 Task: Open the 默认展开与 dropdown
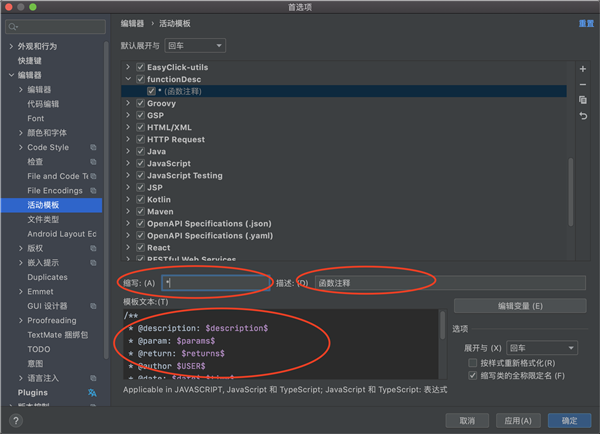[x=195, y=45]
